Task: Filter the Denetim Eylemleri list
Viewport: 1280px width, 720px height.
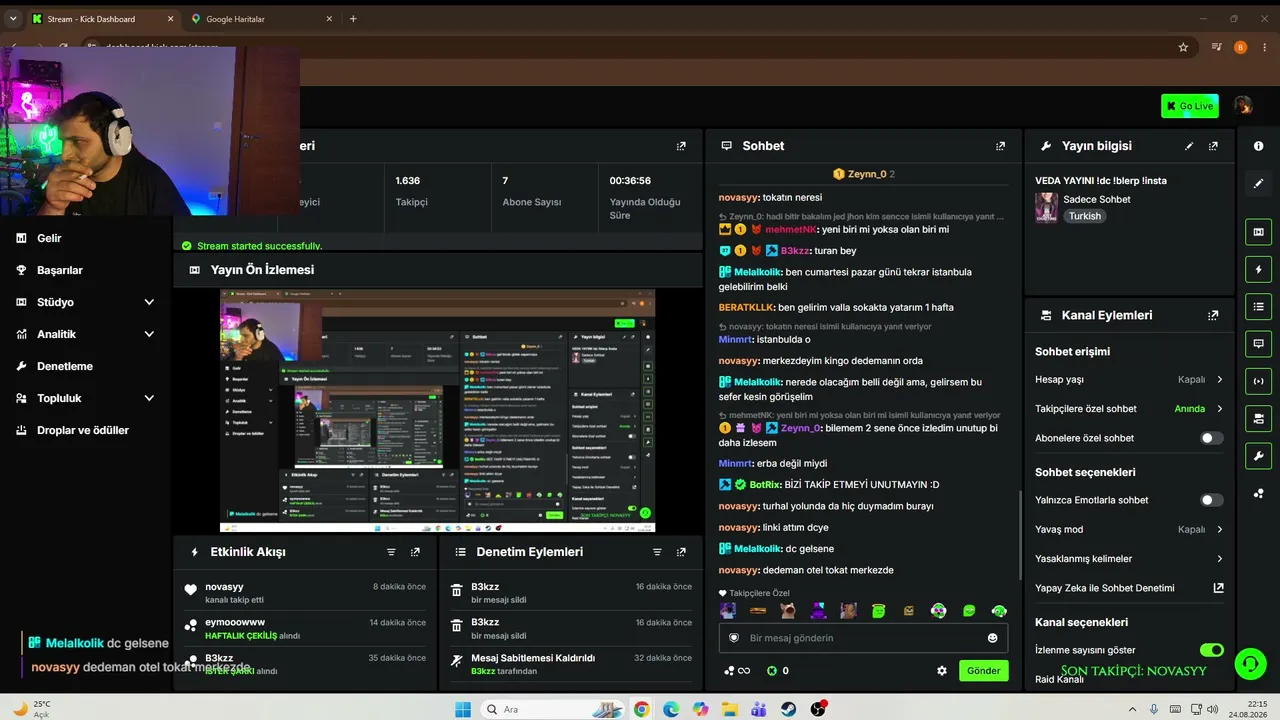Action: tap(657, 552)
